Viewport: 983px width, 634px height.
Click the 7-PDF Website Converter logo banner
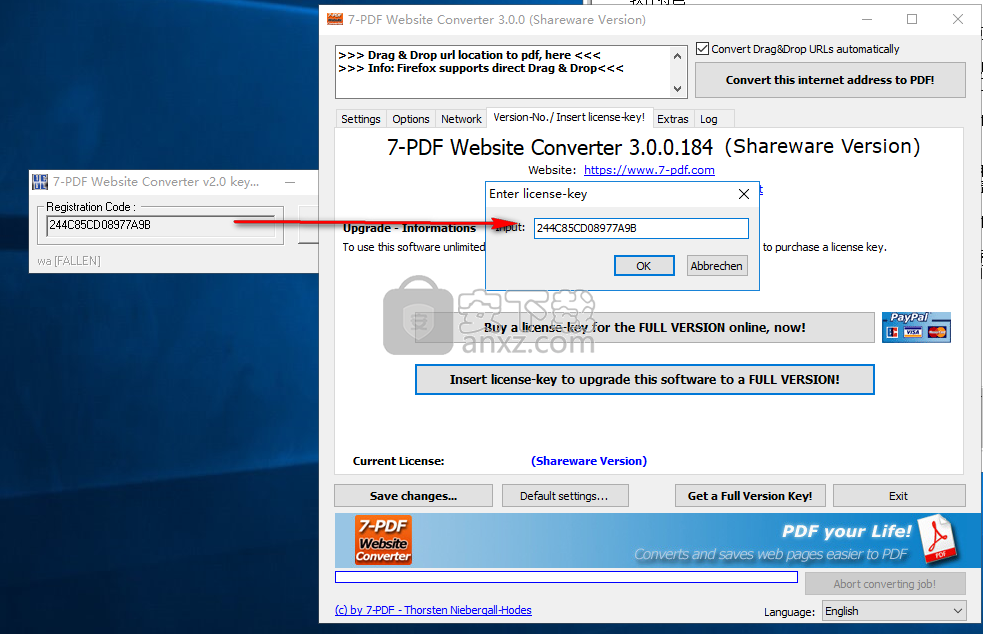click(383, 540)
